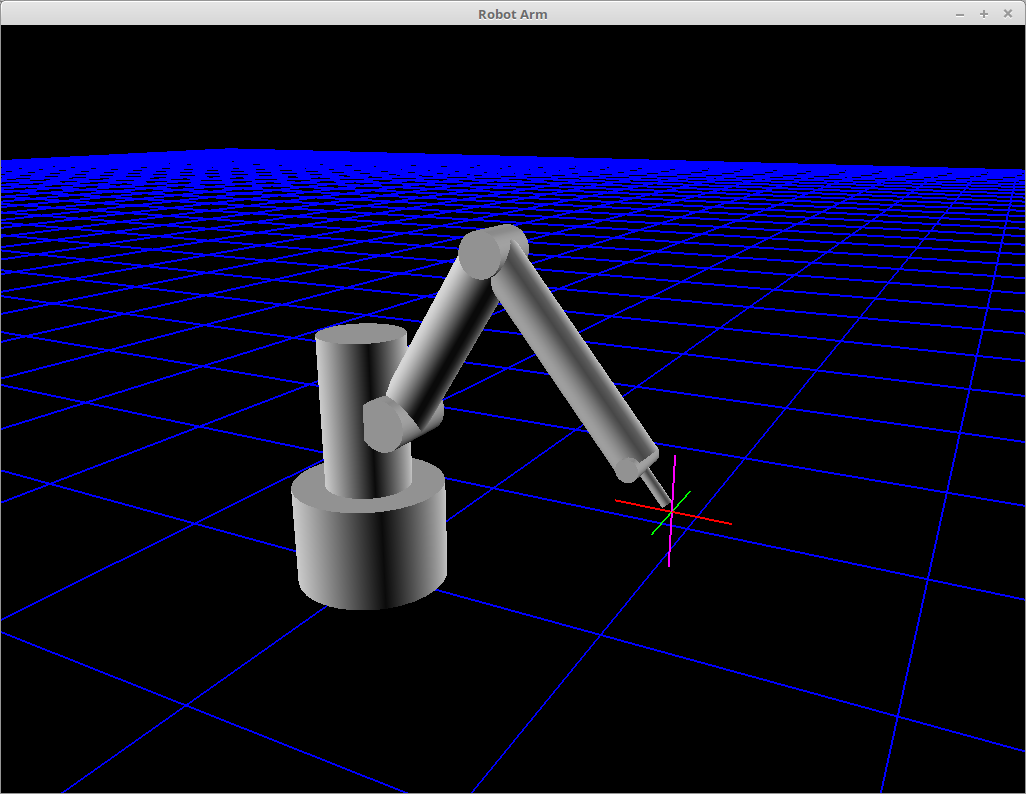Click the center of the target crosshair
The width and height of the screenshot is (1026, 794).
click(672, 511)
